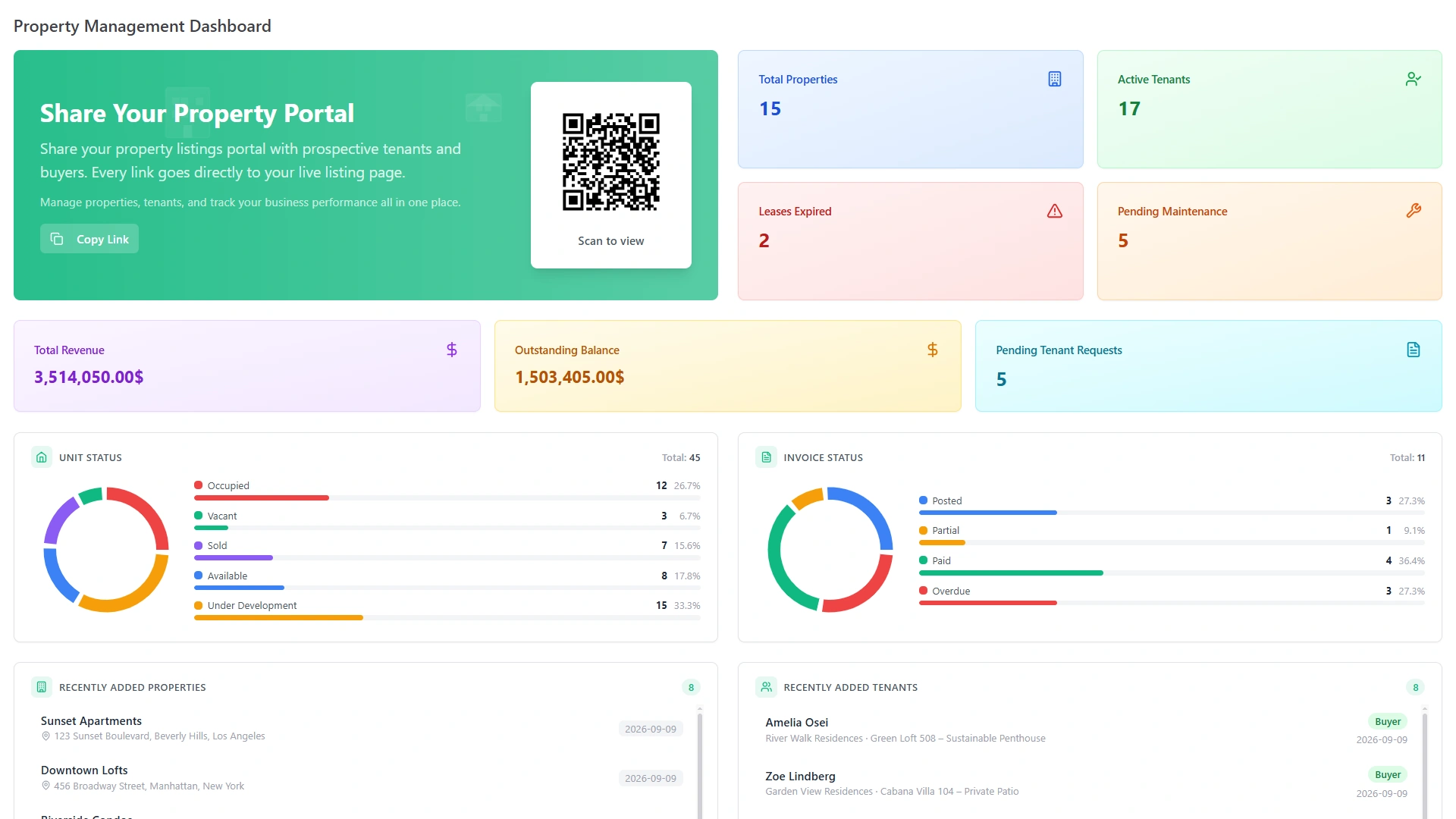The image size is (1456, 819).
Task: Click the Property Management Dashboard heading
Action: (143, 26)
